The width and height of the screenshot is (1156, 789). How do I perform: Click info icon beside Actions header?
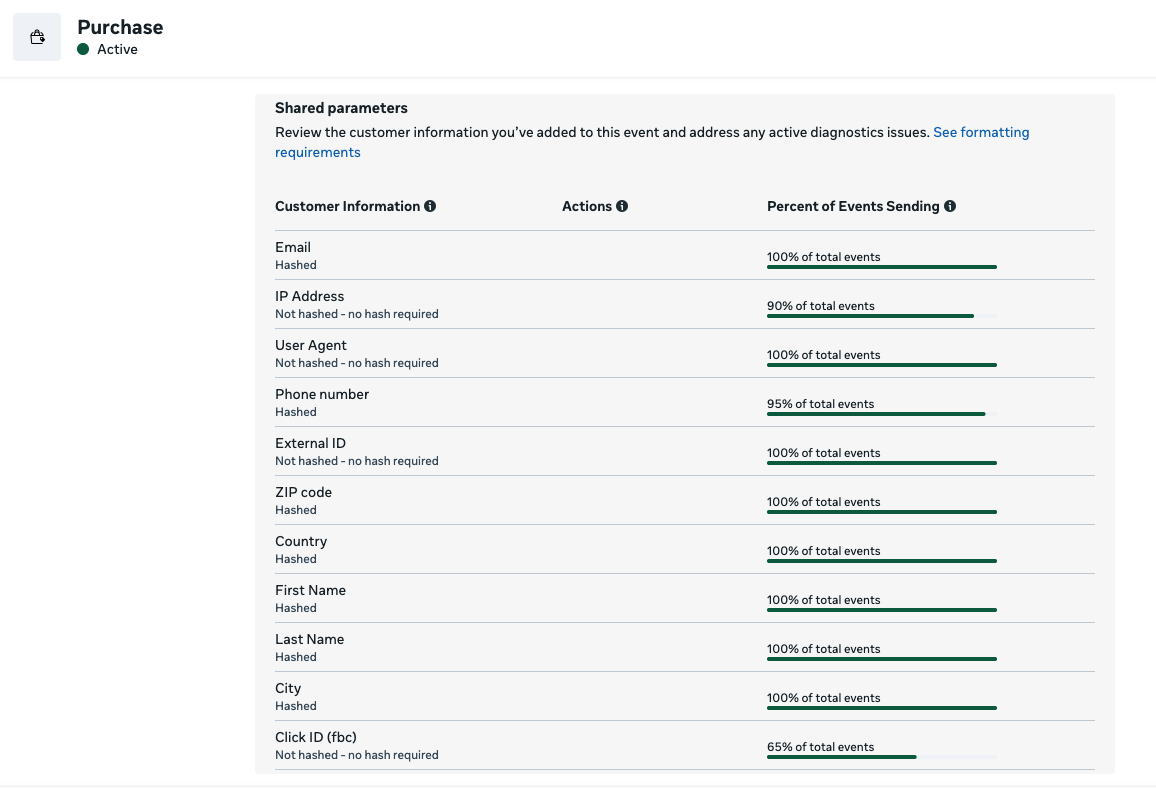622,206
